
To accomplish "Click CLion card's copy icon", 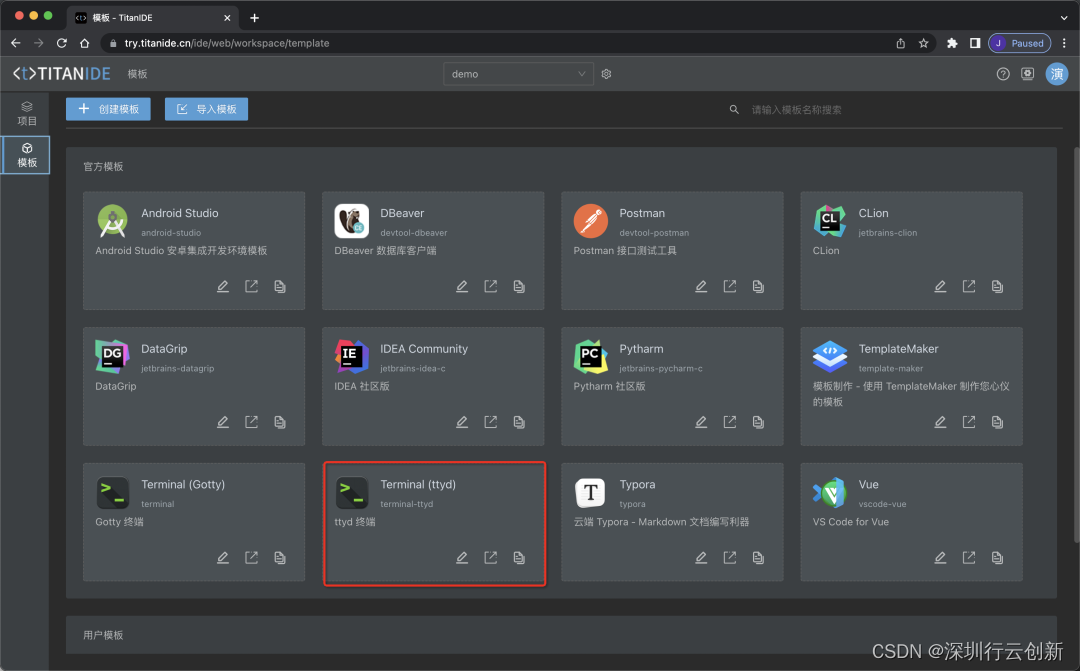I will (x=997, y=286).
